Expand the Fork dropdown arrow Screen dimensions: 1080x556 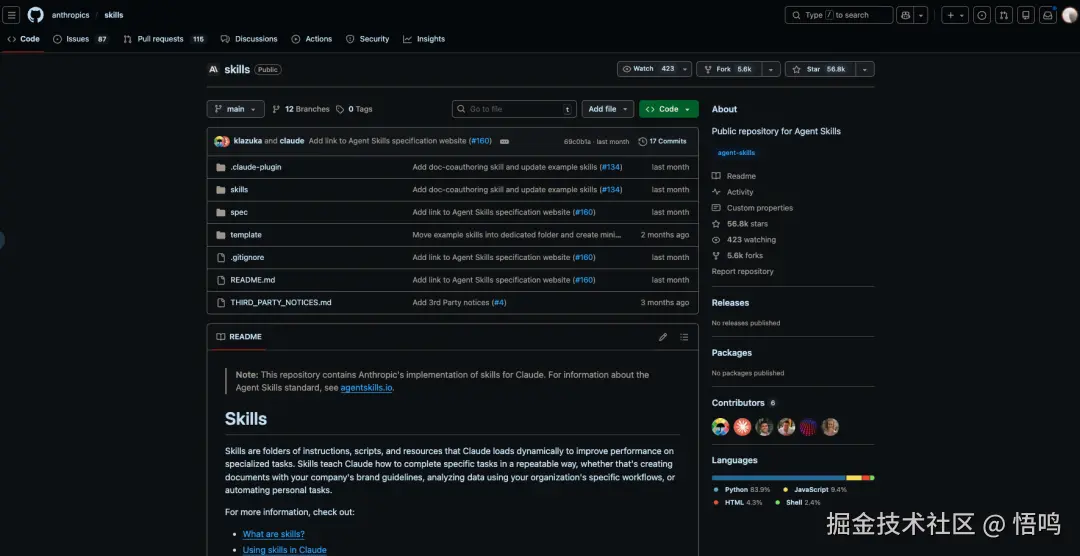pyautogui.click(x=771, y=69)
